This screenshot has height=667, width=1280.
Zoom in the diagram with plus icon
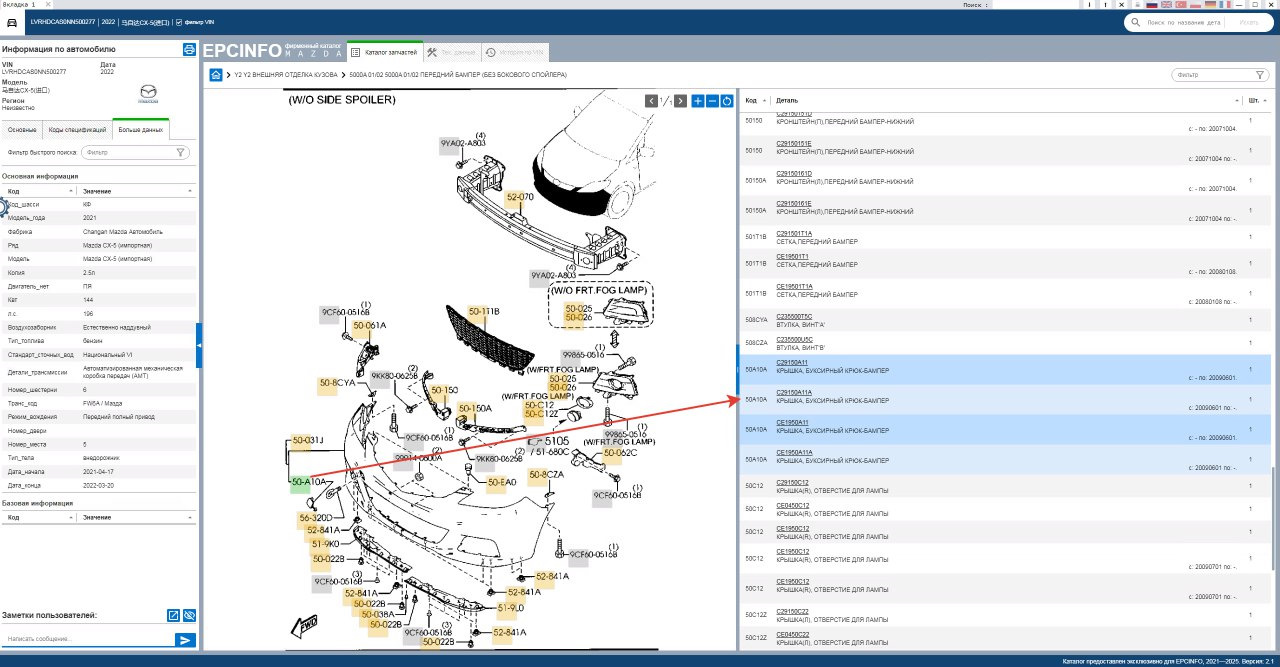click(698, 101)
